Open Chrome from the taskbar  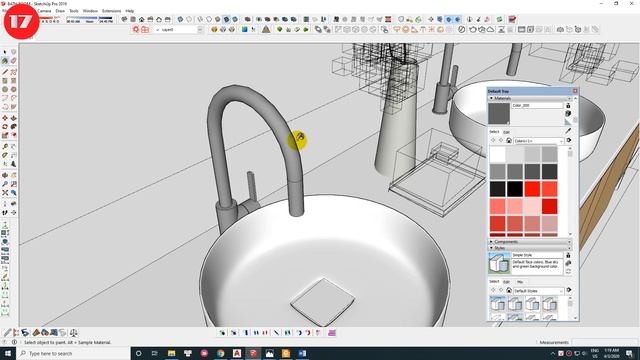tap(220, 353)
